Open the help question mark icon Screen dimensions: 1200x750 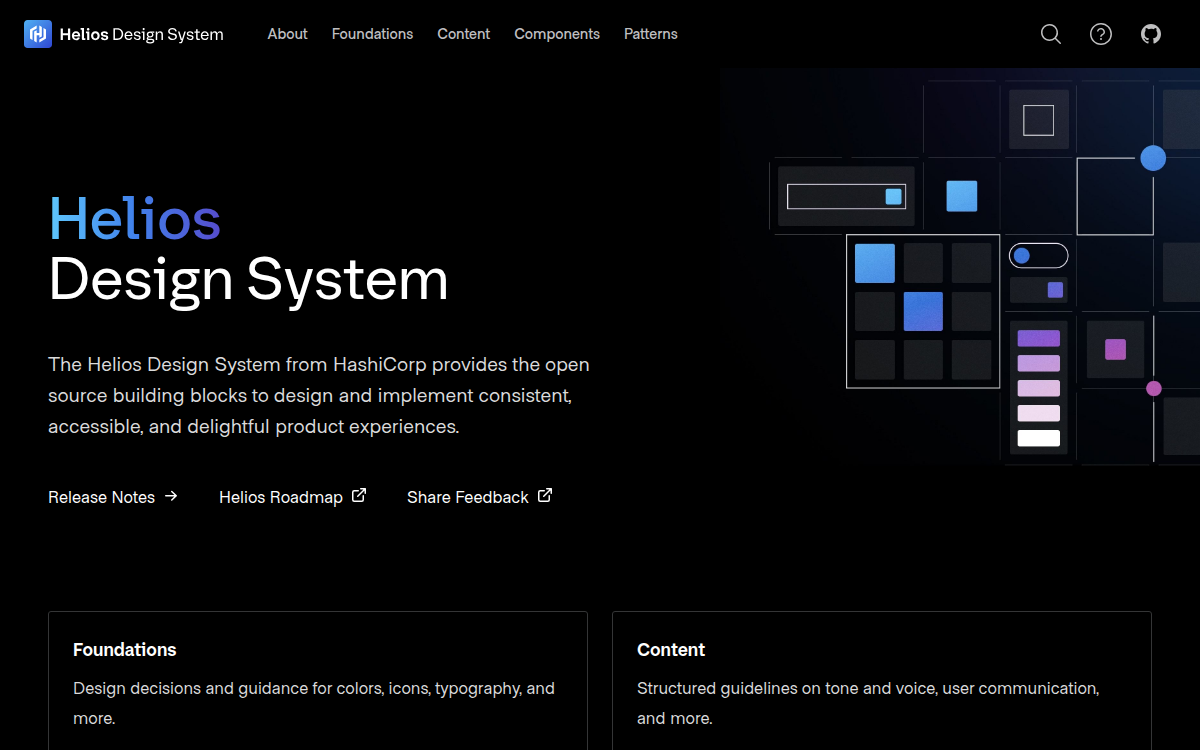point(1101,34)
